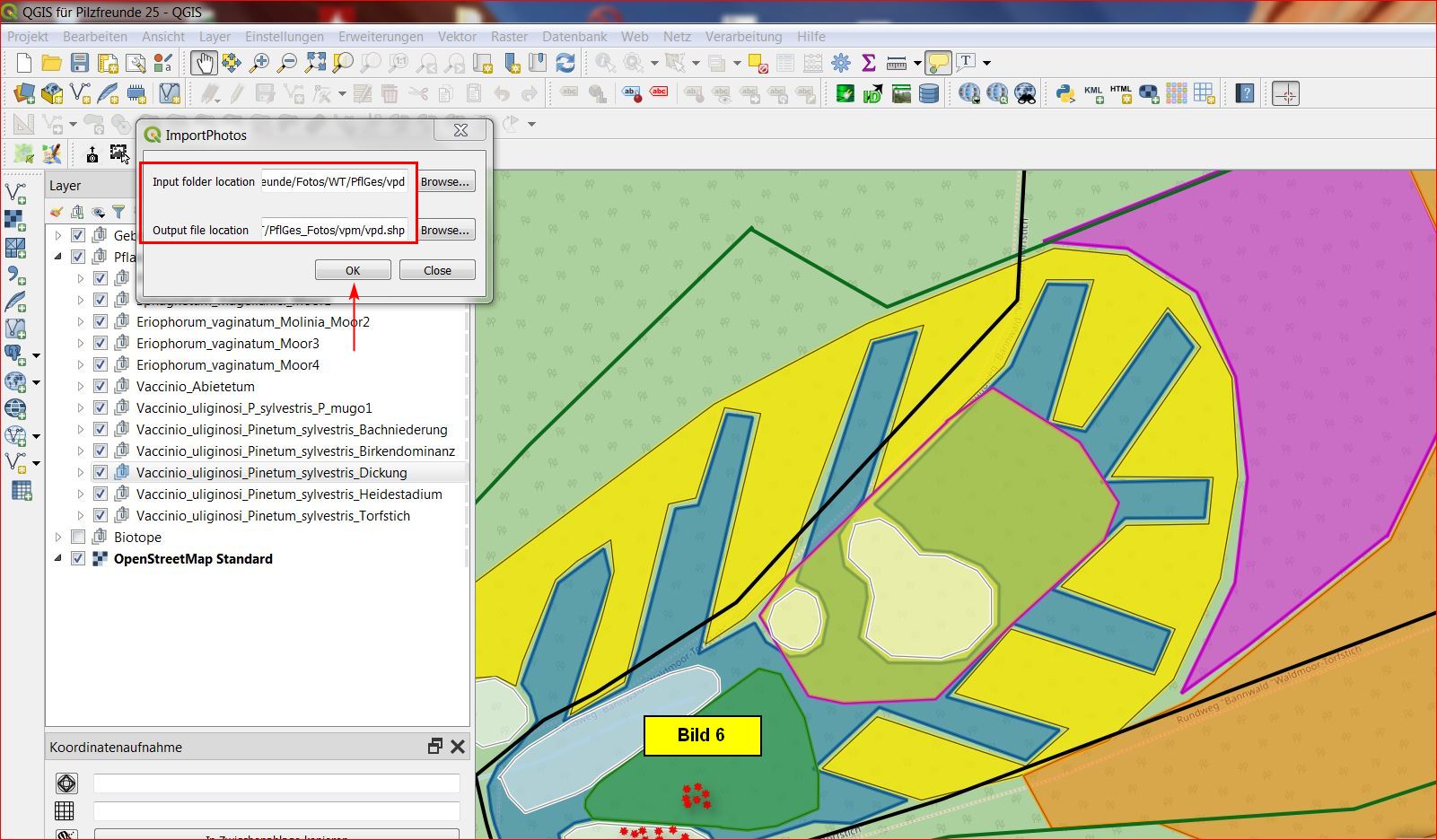Click the Refresh map icon
1437x840 pixels.
tap(565, 63)
